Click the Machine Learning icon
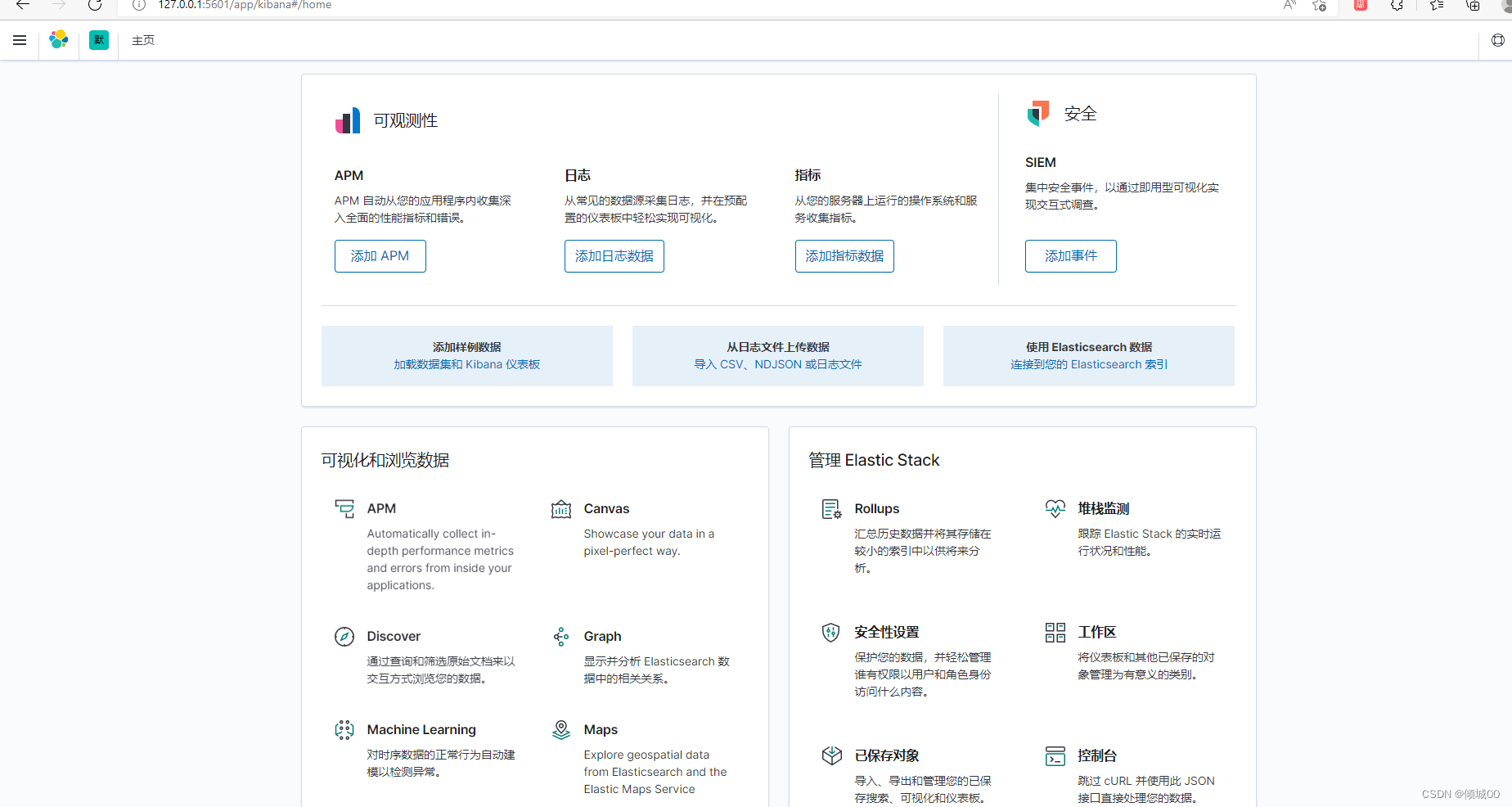 point(344,730)
